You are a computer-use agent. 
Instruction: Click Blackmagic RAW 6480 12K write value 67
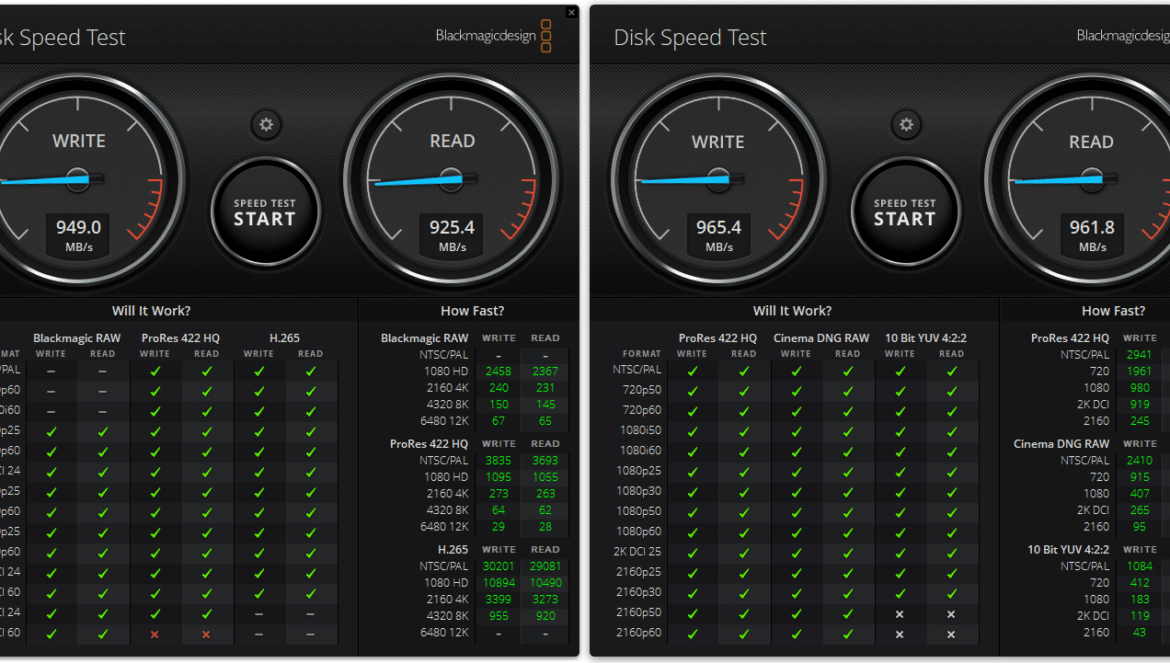point(498,421)
